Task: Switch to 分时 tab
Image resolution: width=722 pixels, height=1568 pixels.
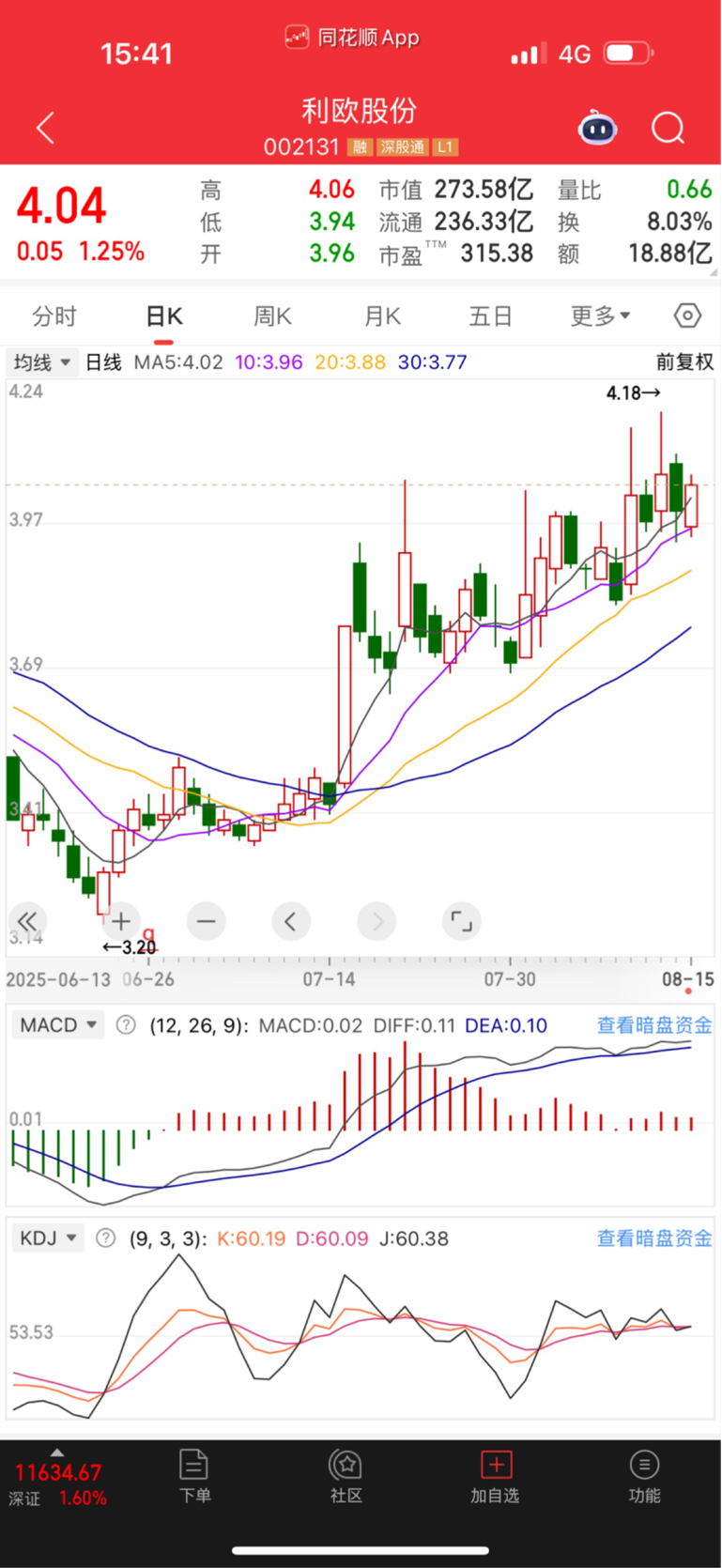Action: coord(54,316)
